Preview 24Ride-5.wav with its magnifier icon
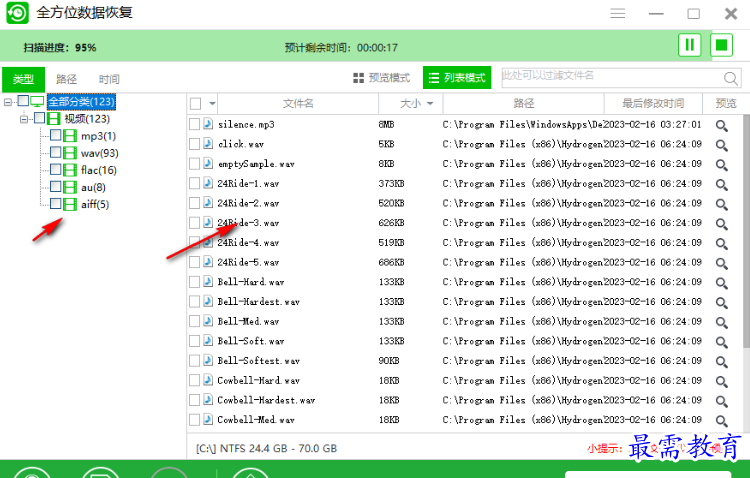 721,263
